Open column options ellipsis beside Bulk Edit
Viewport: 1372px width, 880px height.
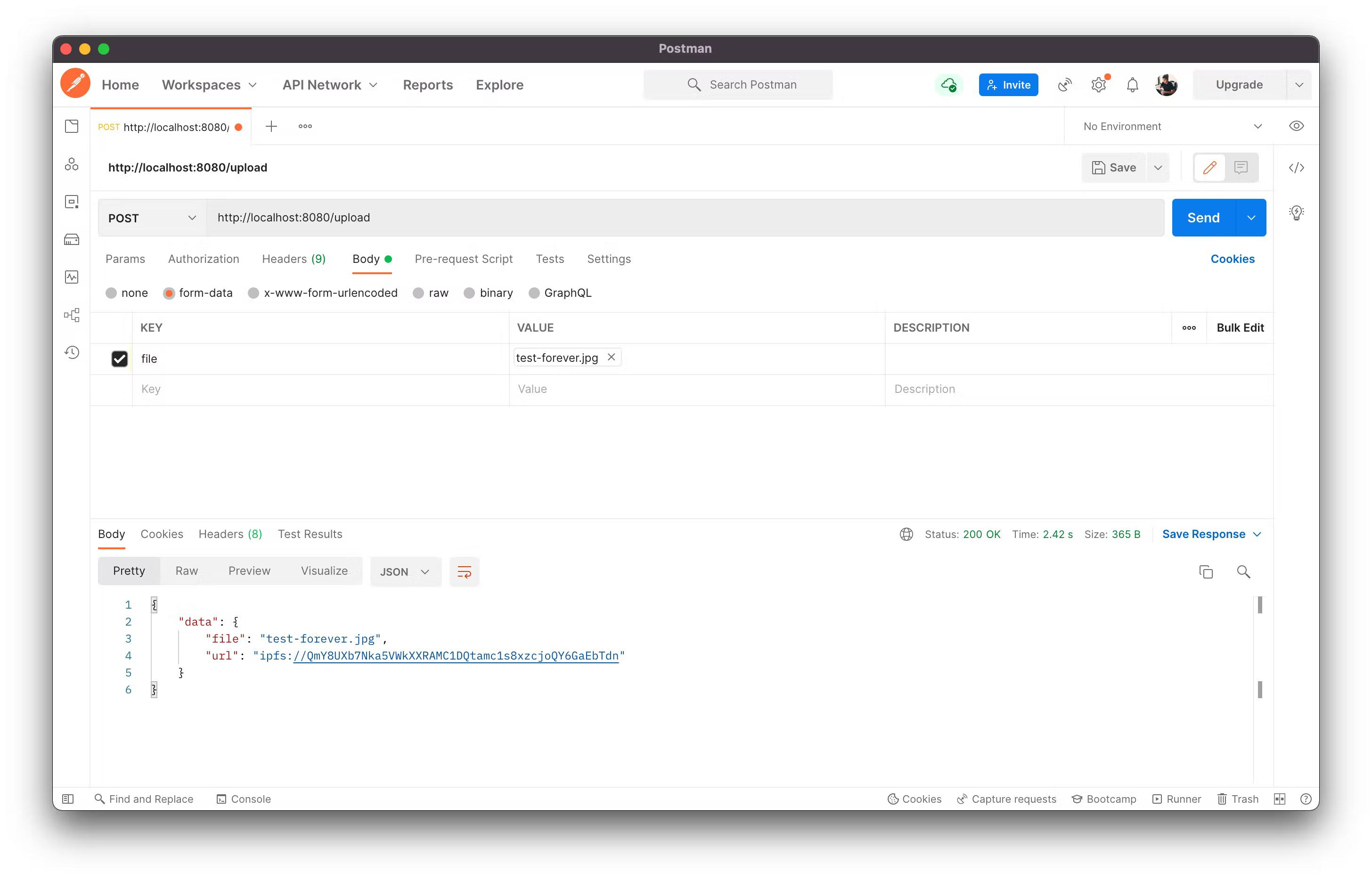click(x=1189, y=327)
